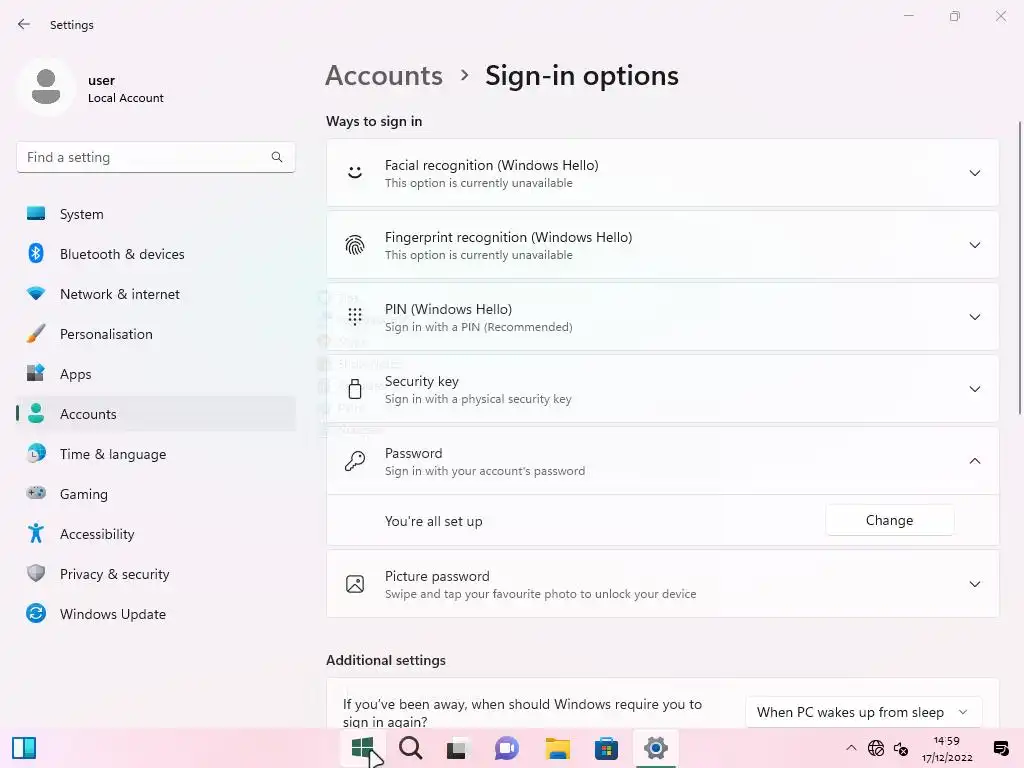Open Time & language category

click(x=156, y=454)
